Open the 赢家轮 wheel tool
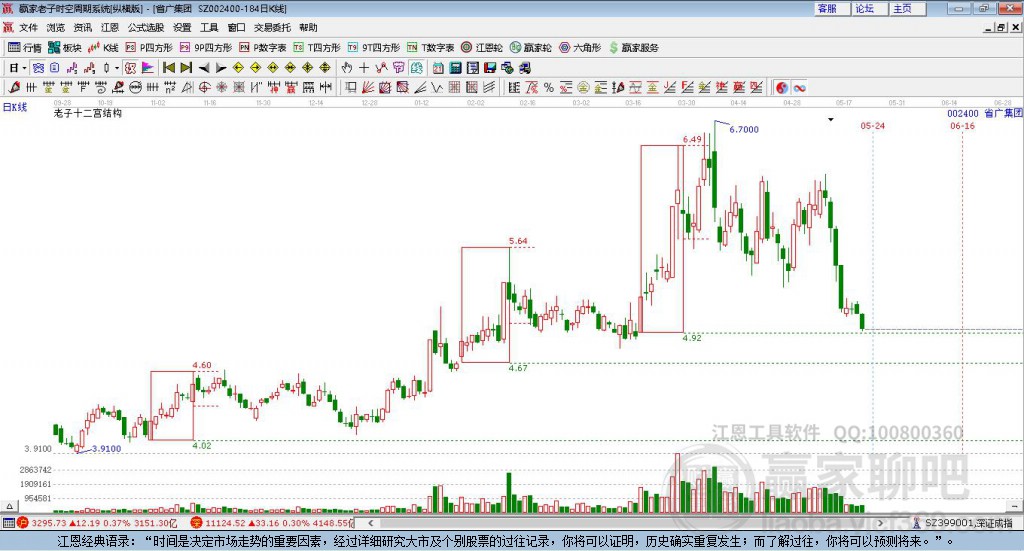1024x551 pixels. [x=530, y=48]
